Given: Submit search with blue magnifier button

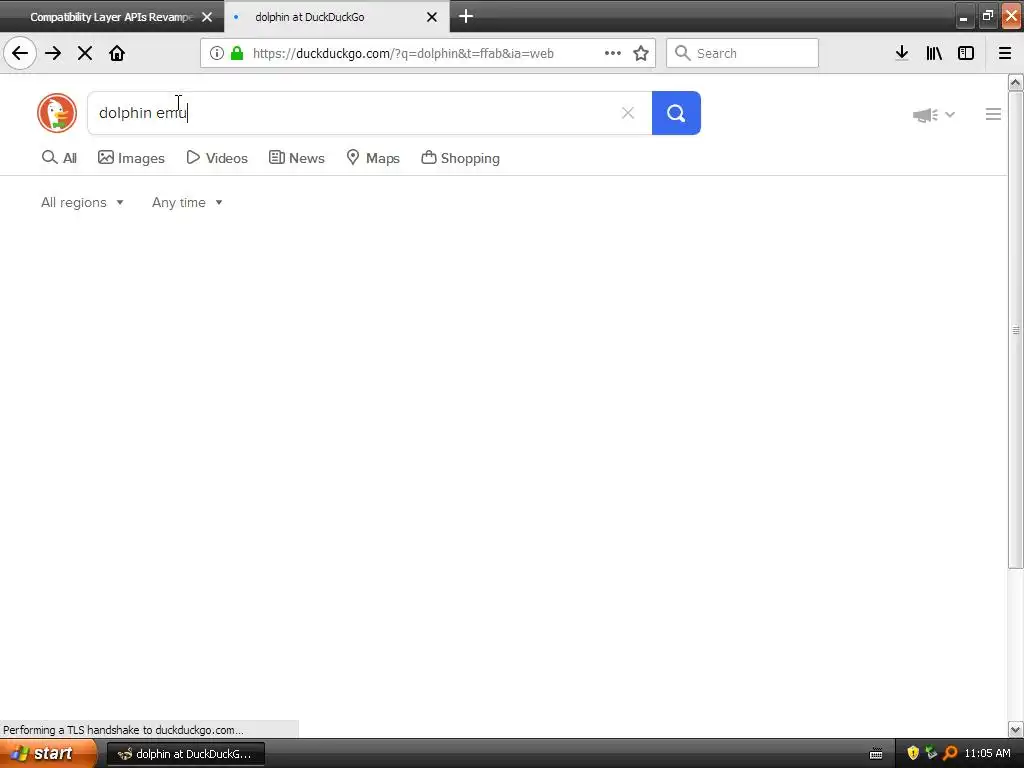Looking at the screenshot, I should pos(676,113).
